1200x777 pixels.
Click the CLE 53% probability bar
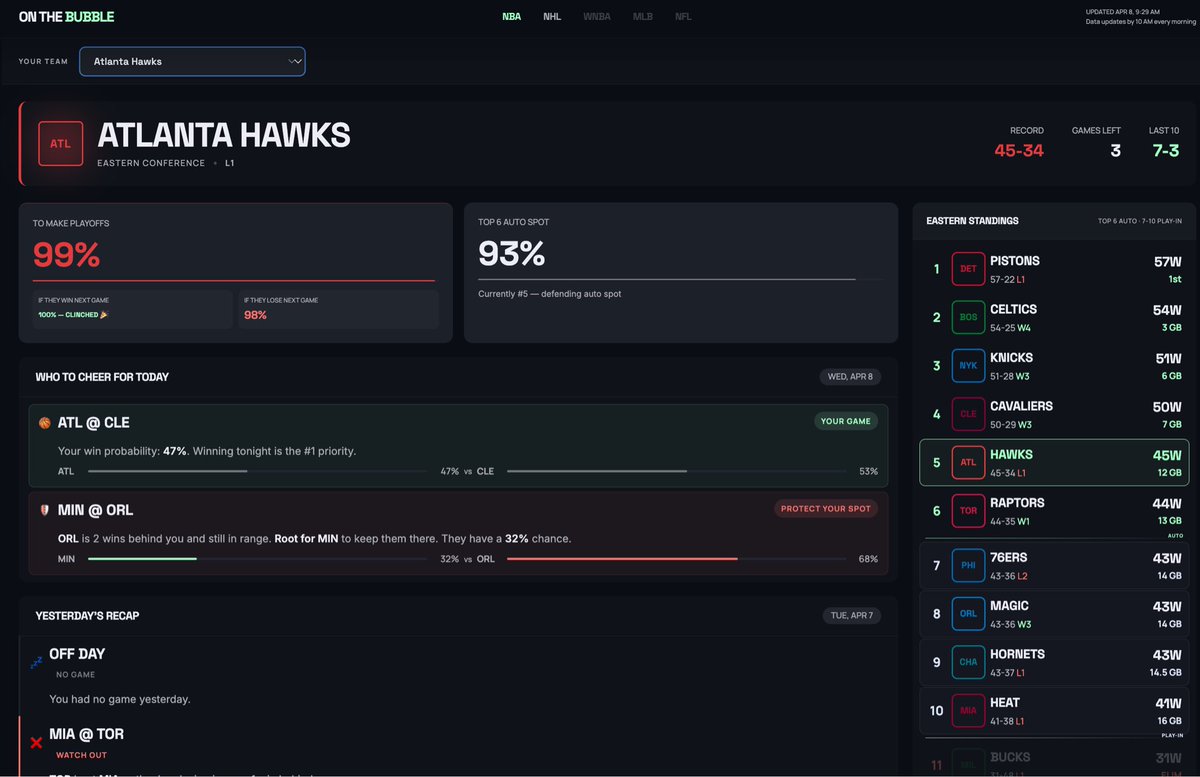675,471
